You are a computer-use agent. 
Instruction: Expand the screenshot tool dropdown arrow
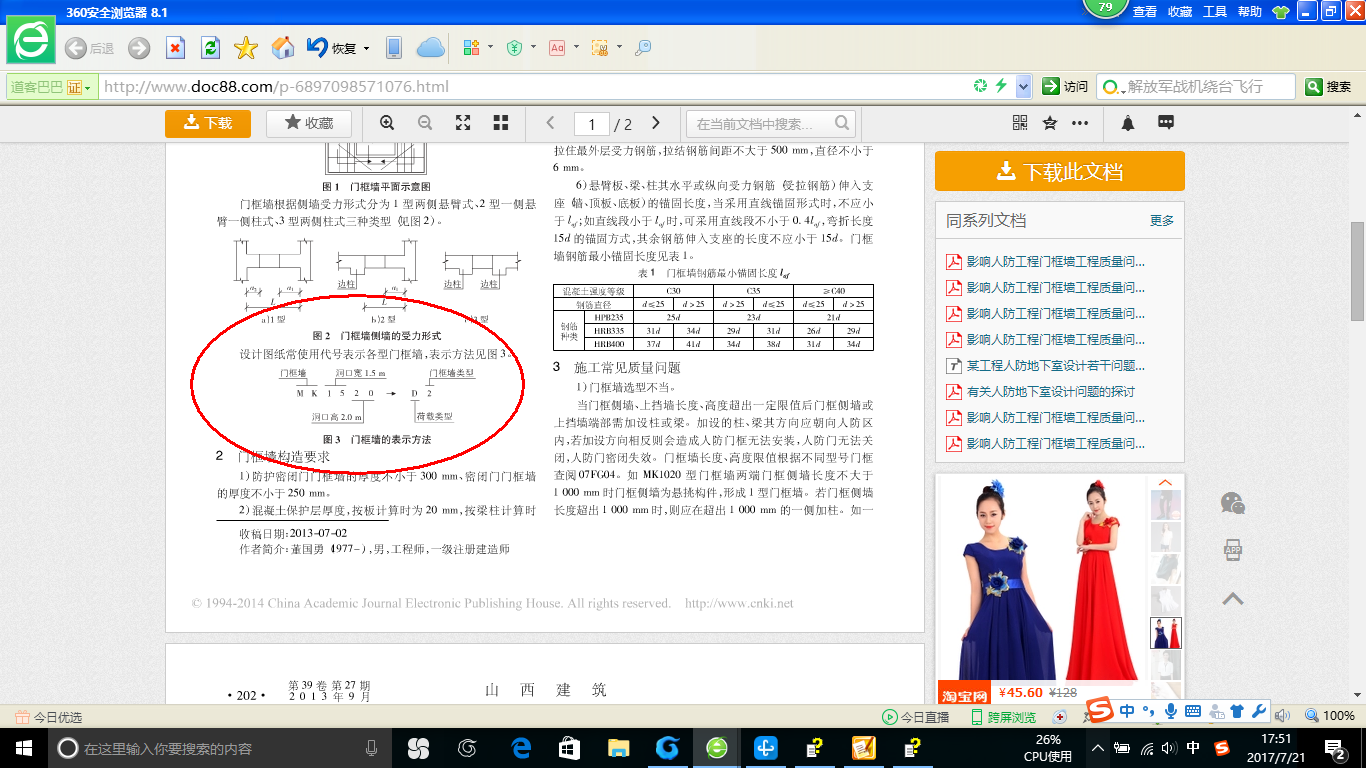tap(619, 48)
